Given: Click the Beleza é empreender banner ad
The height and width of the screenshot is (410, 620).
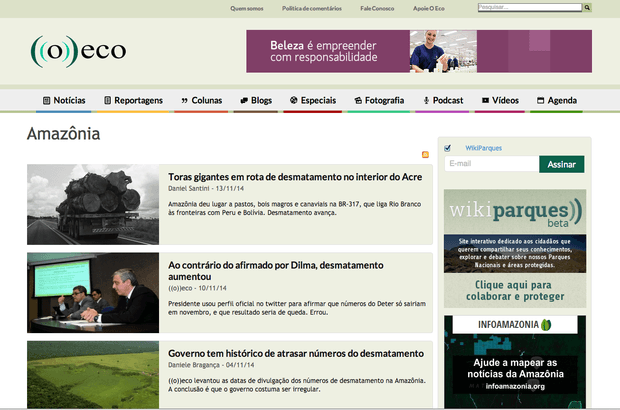Looking at the screenshot, I should [x=419, y=51].
